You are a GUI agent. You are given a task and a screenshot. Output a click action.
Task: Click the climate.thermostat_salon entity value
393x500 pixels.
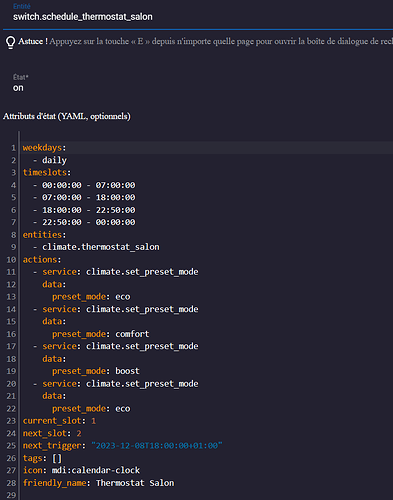[x=101, y=247]
